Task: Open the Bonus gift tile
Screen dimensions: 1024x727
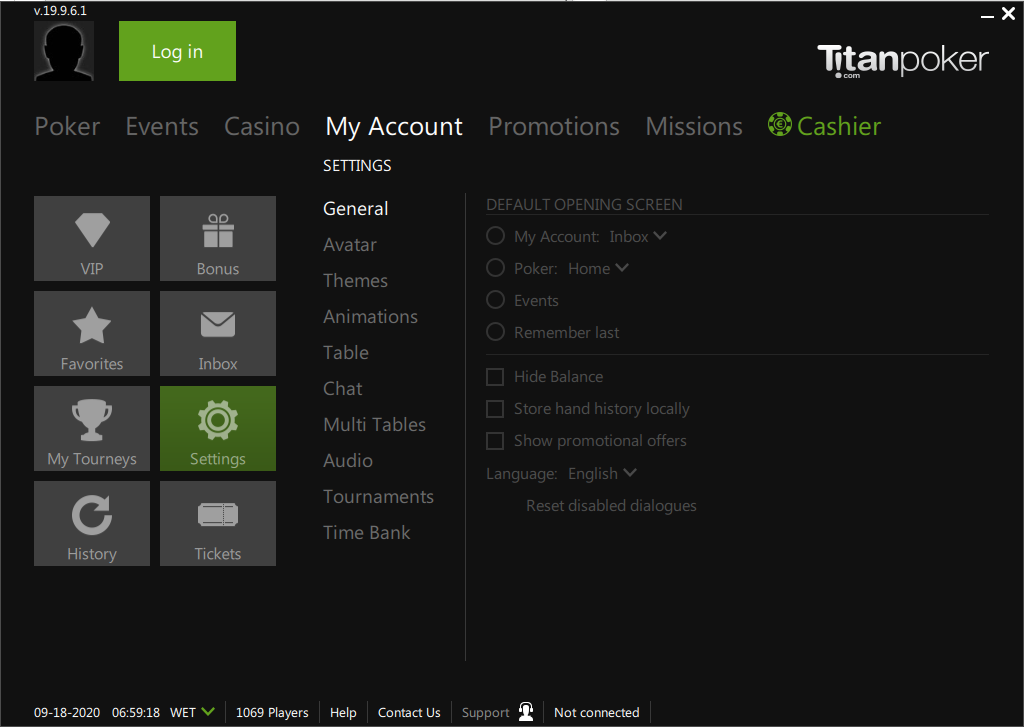Action: point(218,238)
